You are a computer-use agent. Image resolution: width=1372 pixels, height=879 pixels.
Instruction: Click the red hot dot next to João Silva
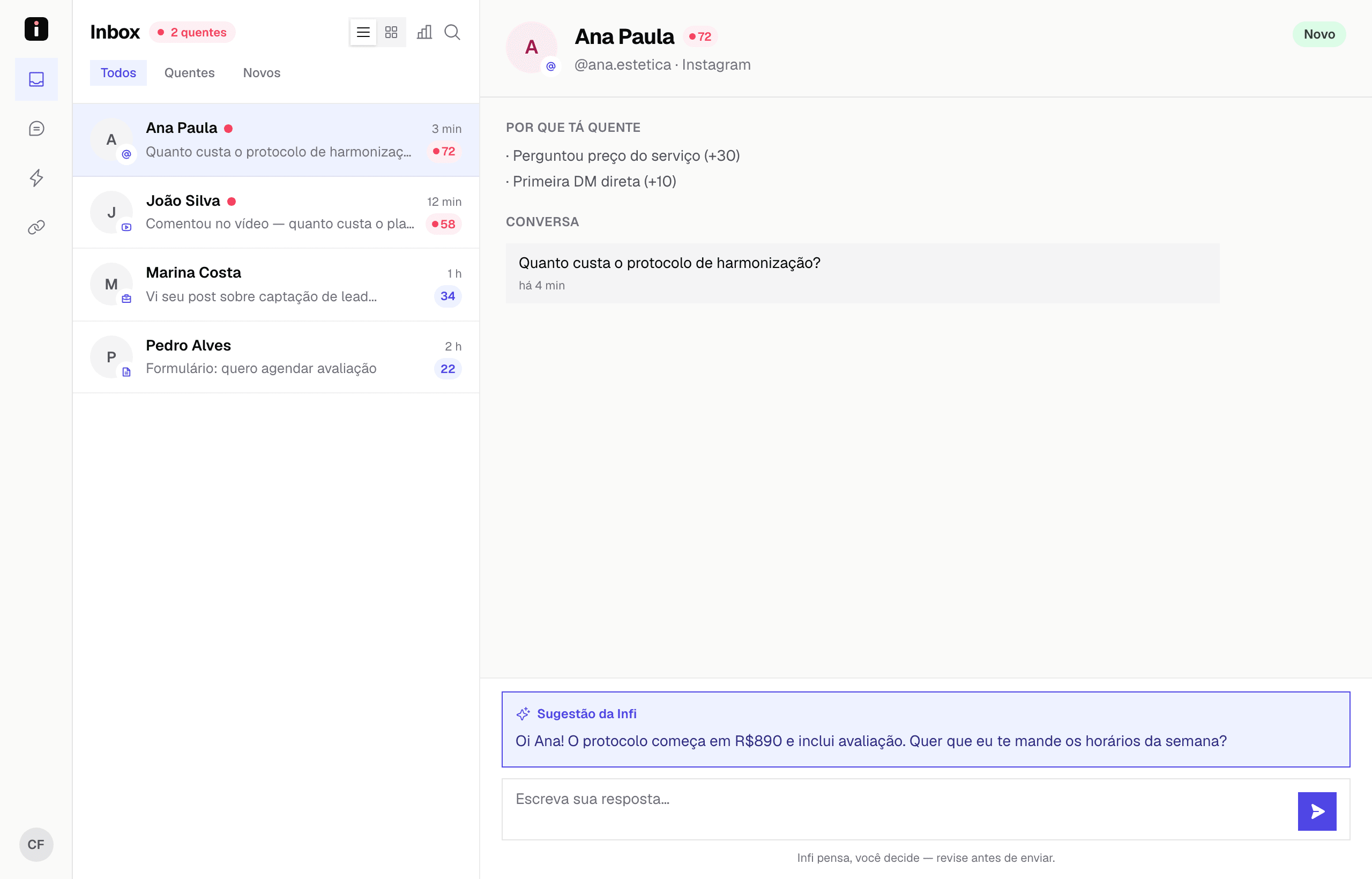point(232,202)
